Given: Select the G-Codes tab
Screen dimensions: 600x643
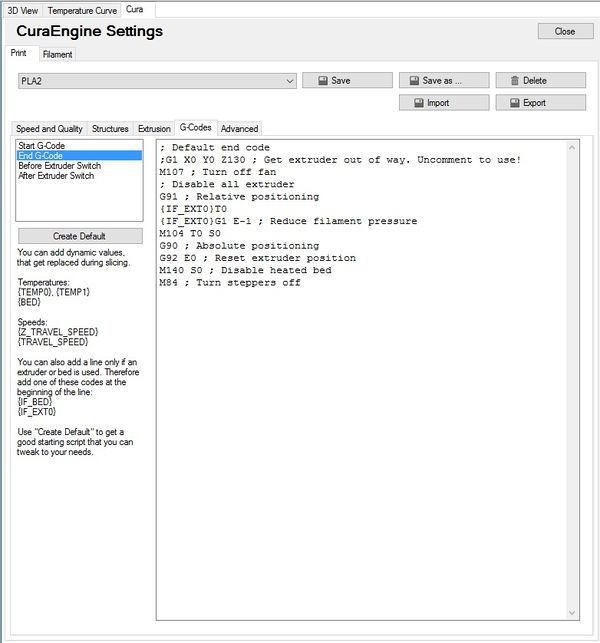Looking at the screenshot, I should [x=196, y=128].
